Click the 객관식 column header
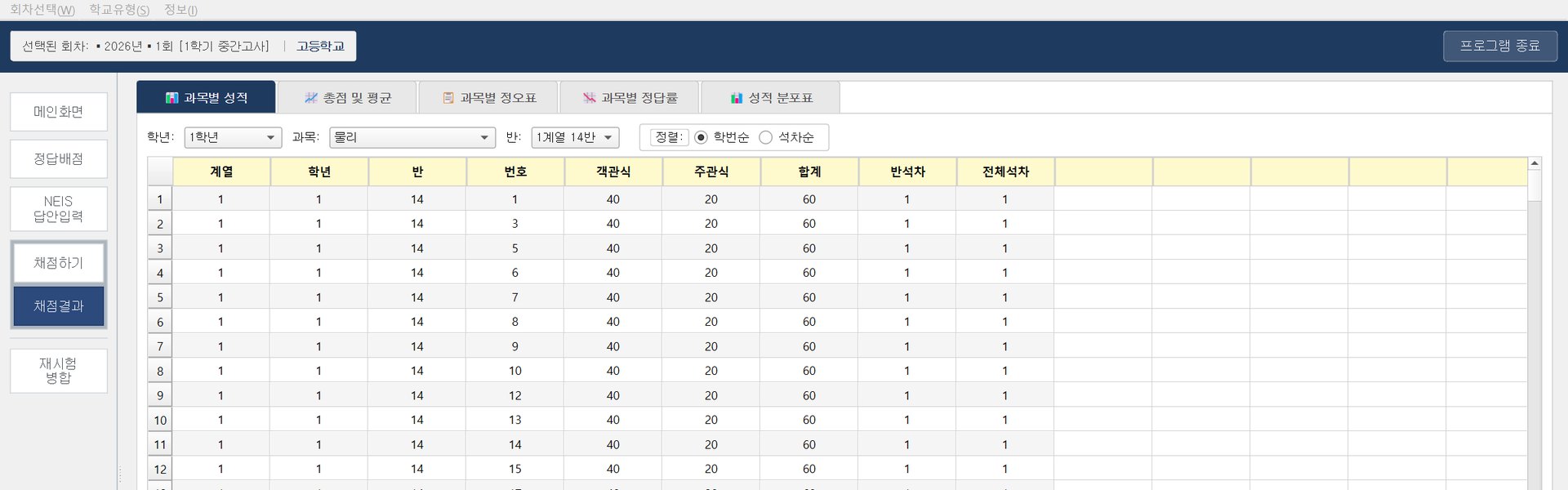The image size is (1568, 490). 613,171
